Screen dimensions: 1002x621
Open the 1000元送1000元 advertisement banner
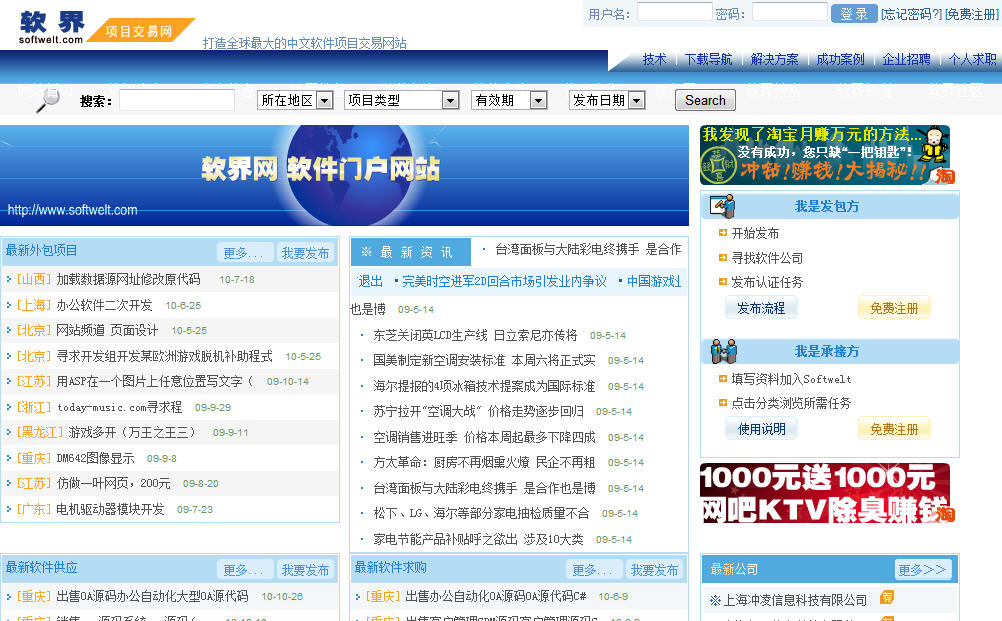click(x=825, y=493)
